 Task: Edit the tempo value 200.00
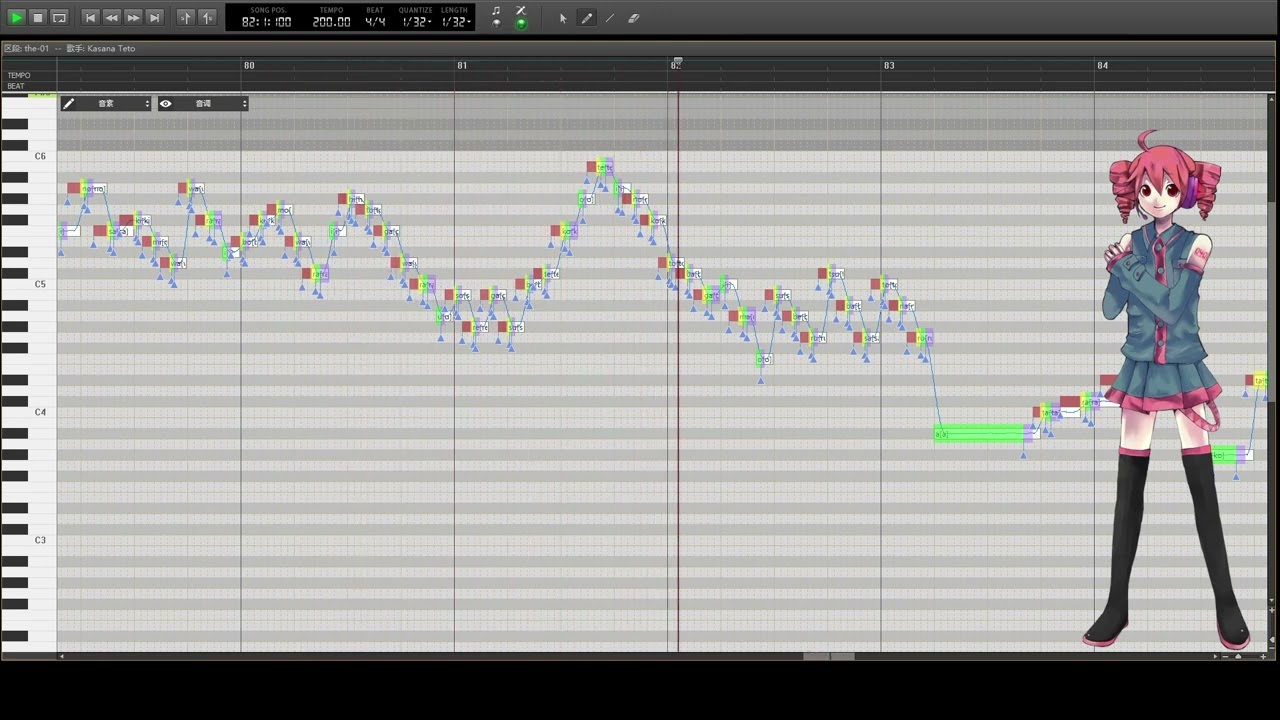[x=331, y=22]
